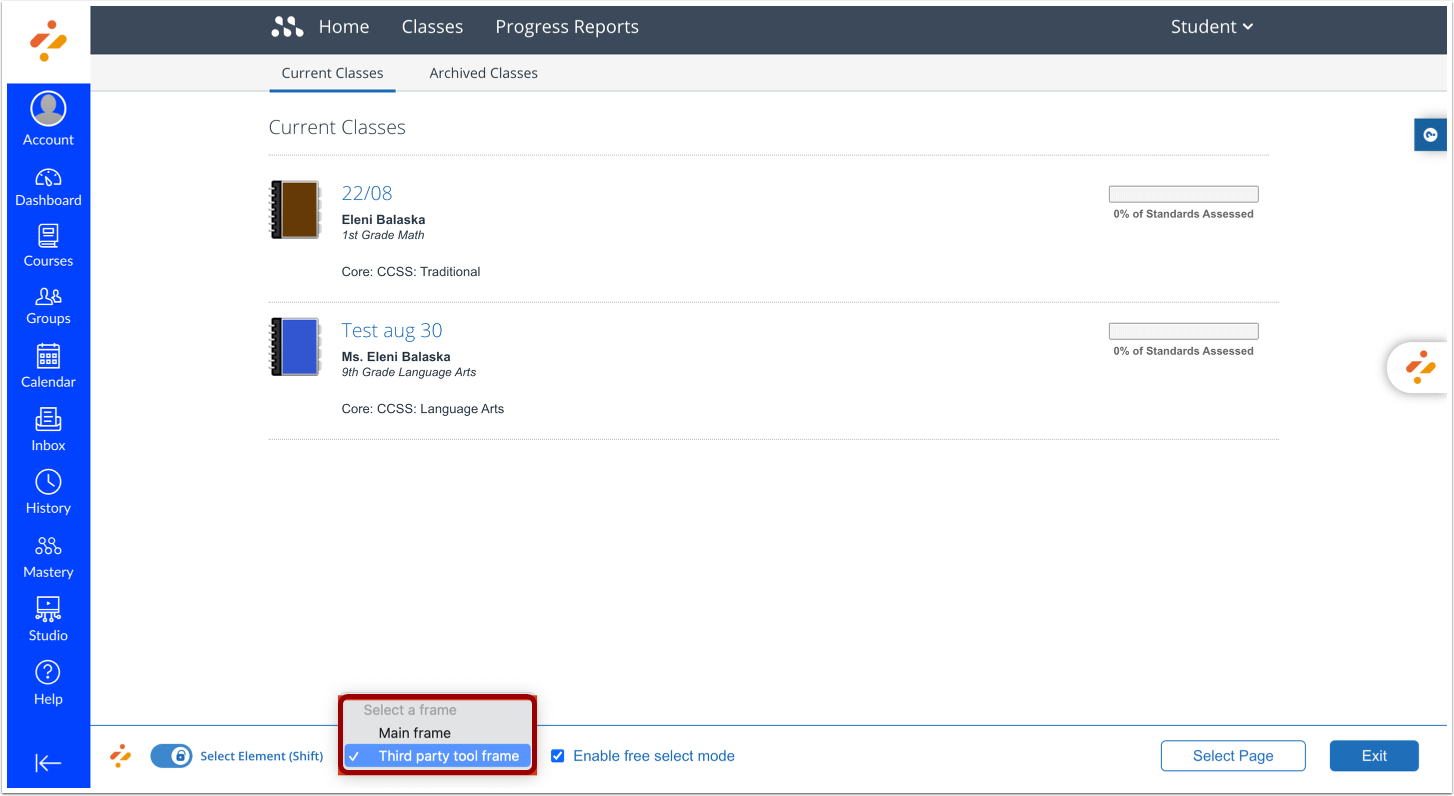Open the Inbox icon
Screen dimensions: 1454x796
48,420
